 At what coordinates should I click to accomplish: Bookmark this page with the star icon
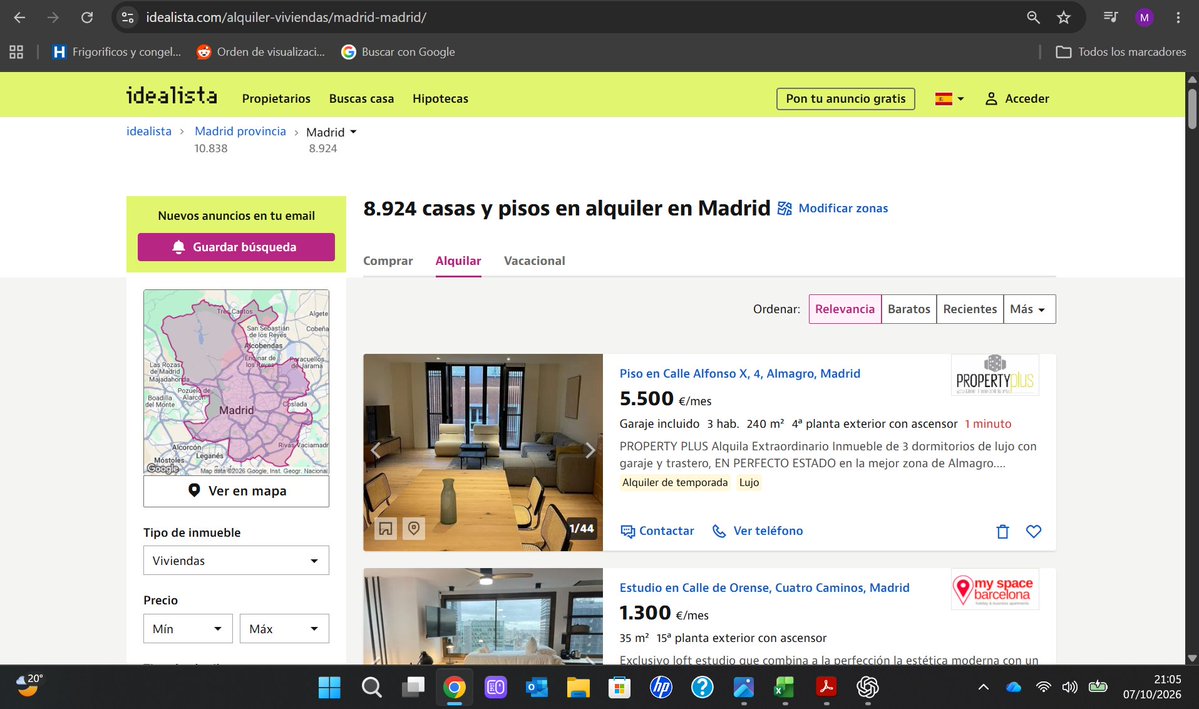point(1064,17)
